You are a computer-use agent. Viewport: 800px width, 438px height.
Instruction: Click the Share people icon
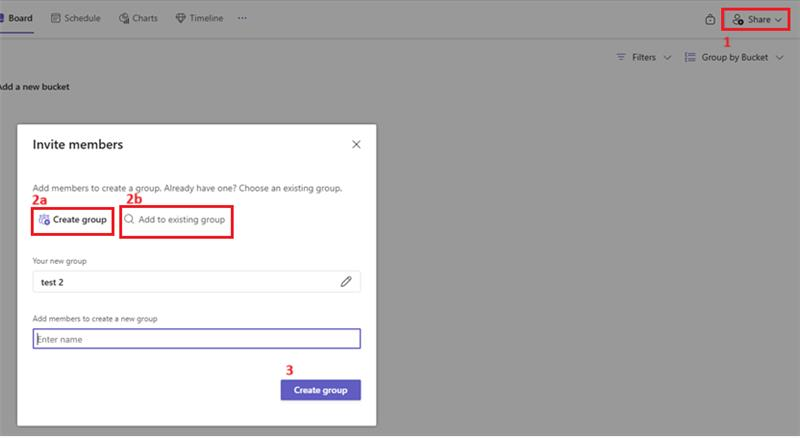click(x=738, y=20)
